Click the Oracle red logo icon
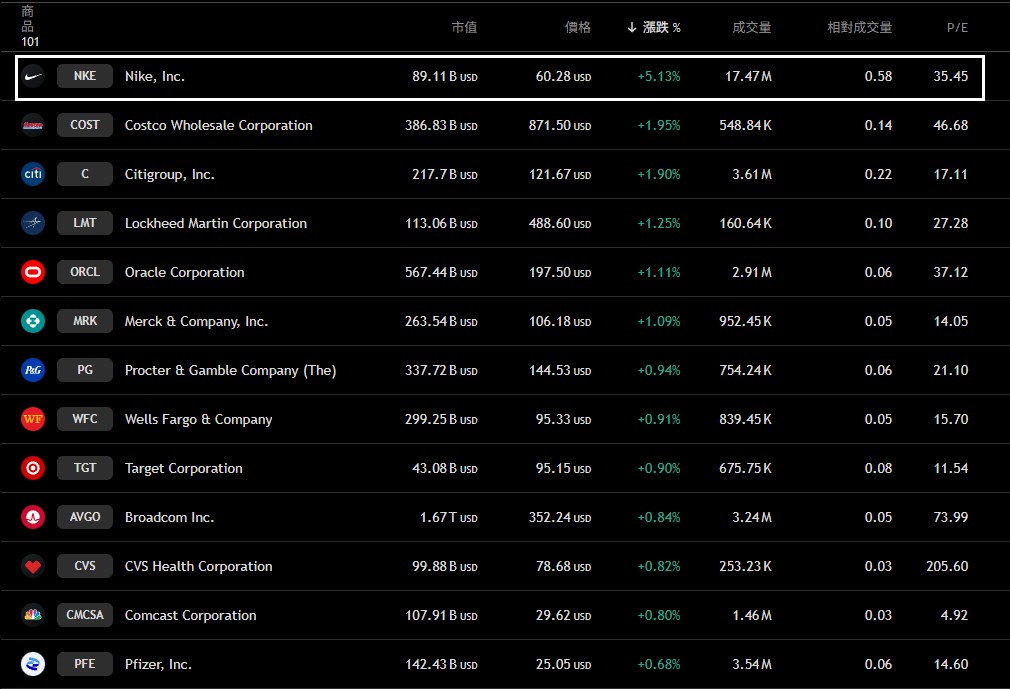The width and height of the screenshot is (1010, 689). 33,272
